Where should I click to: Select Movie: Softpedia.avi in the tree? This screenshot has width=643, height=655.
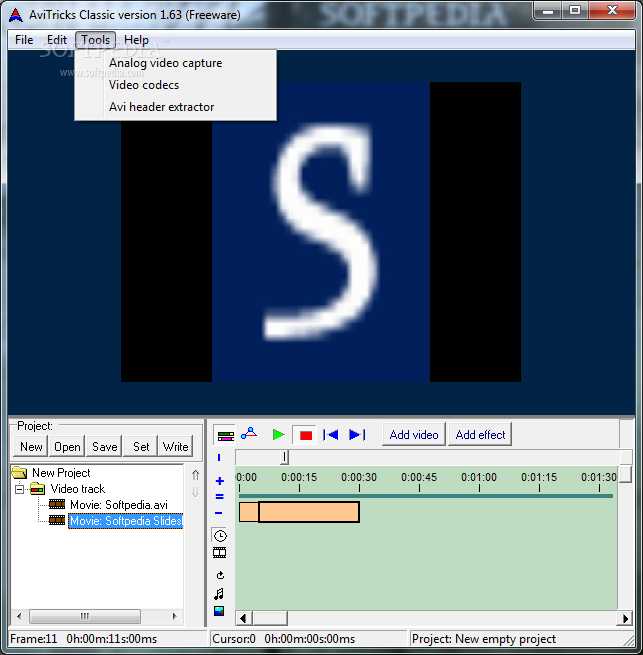(x=119, y=505)
